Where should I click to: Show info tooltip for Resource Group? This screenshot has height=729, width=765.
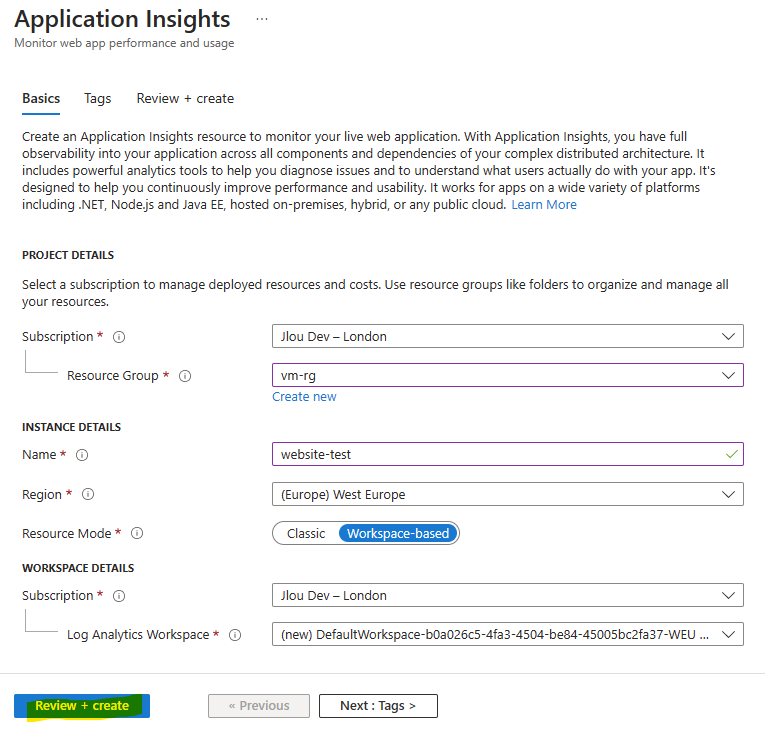[185, 376]
